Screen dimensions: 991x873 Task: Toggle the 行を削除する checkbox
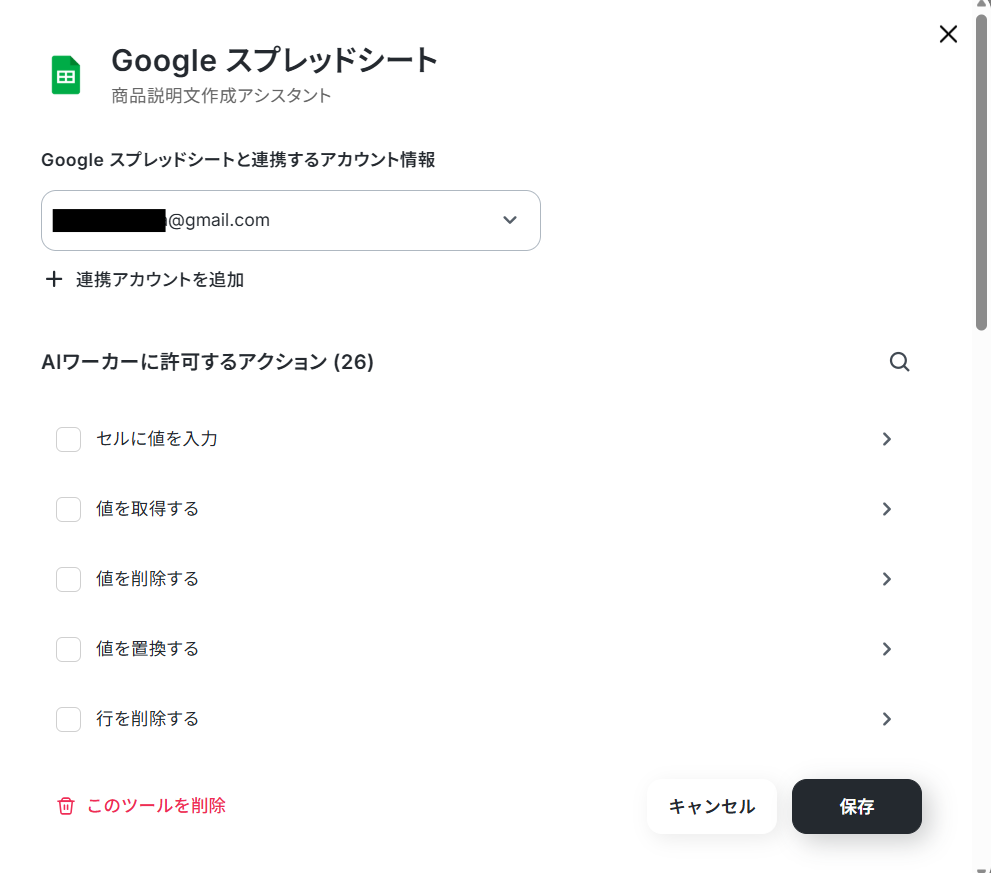(x=68, y=719)
